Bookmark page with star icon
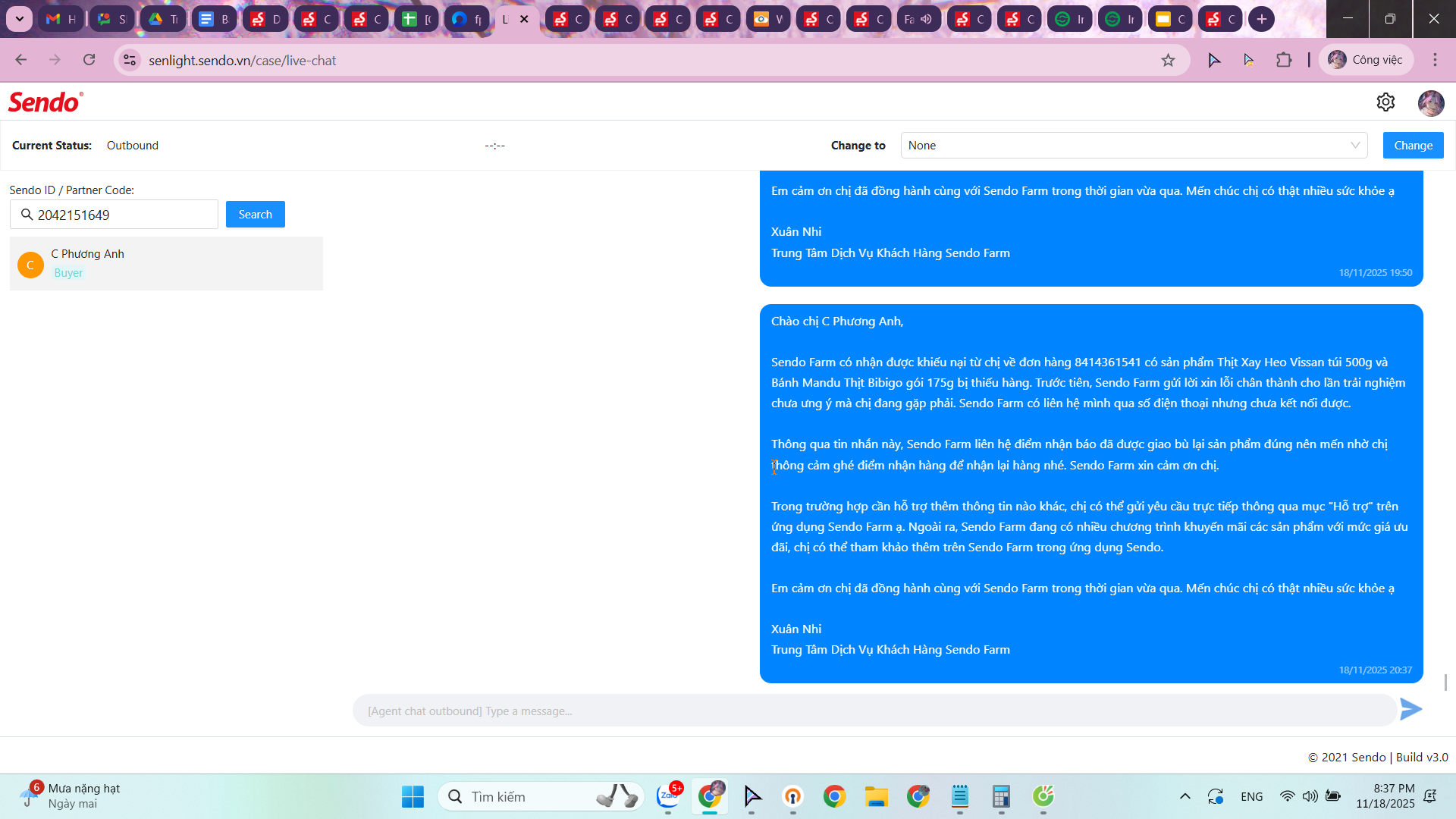The width and height of the screenshot is (1456, 819). pos(1168,60)
